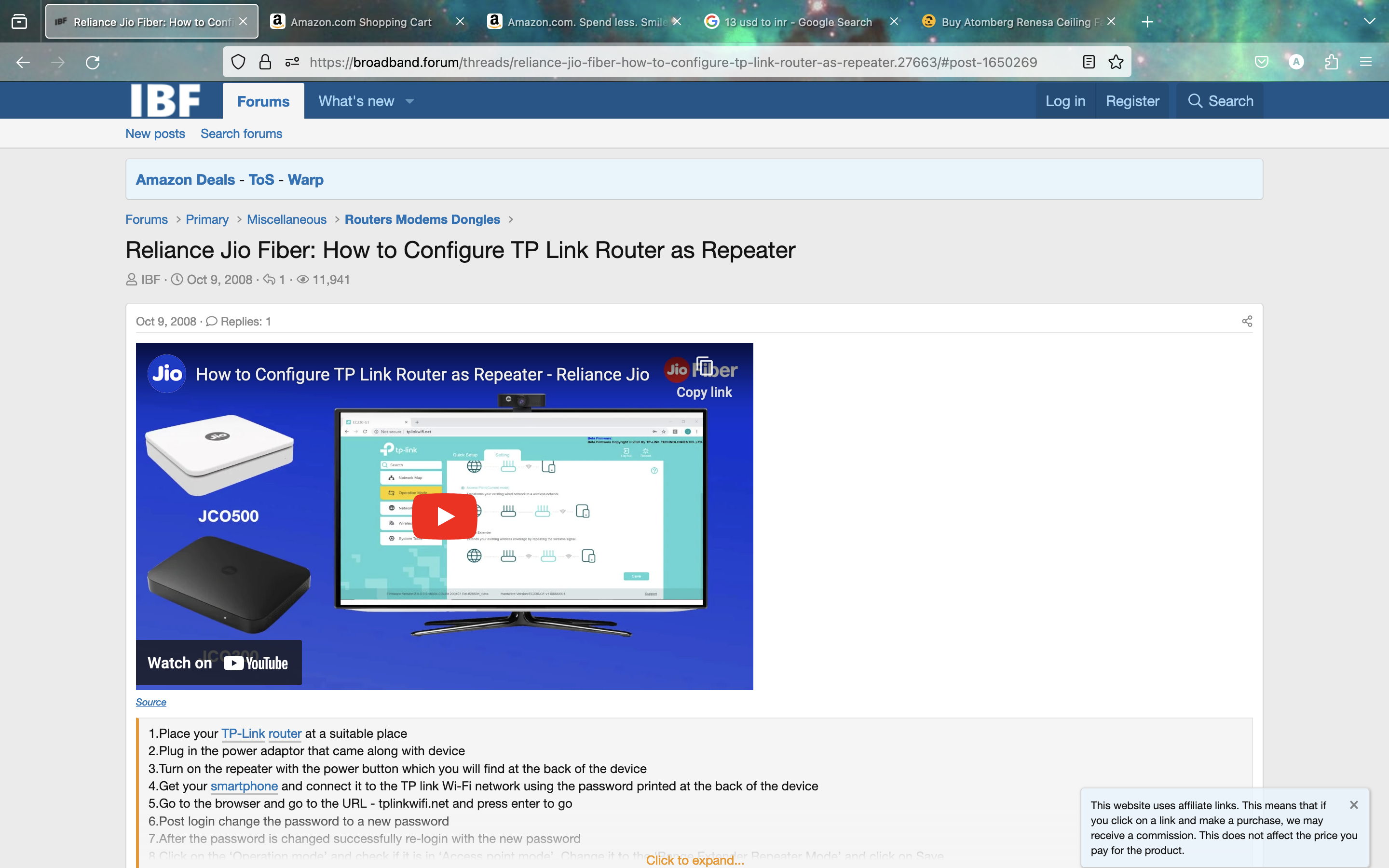Open the Extensions puzzle icon
1389x868 pixels.
pyautogui.click(x=1332, y=62)
